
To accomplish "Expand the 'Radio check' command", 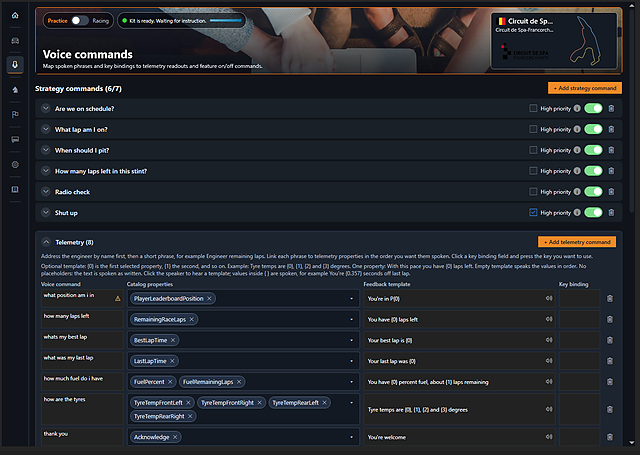I will point(46,192).
